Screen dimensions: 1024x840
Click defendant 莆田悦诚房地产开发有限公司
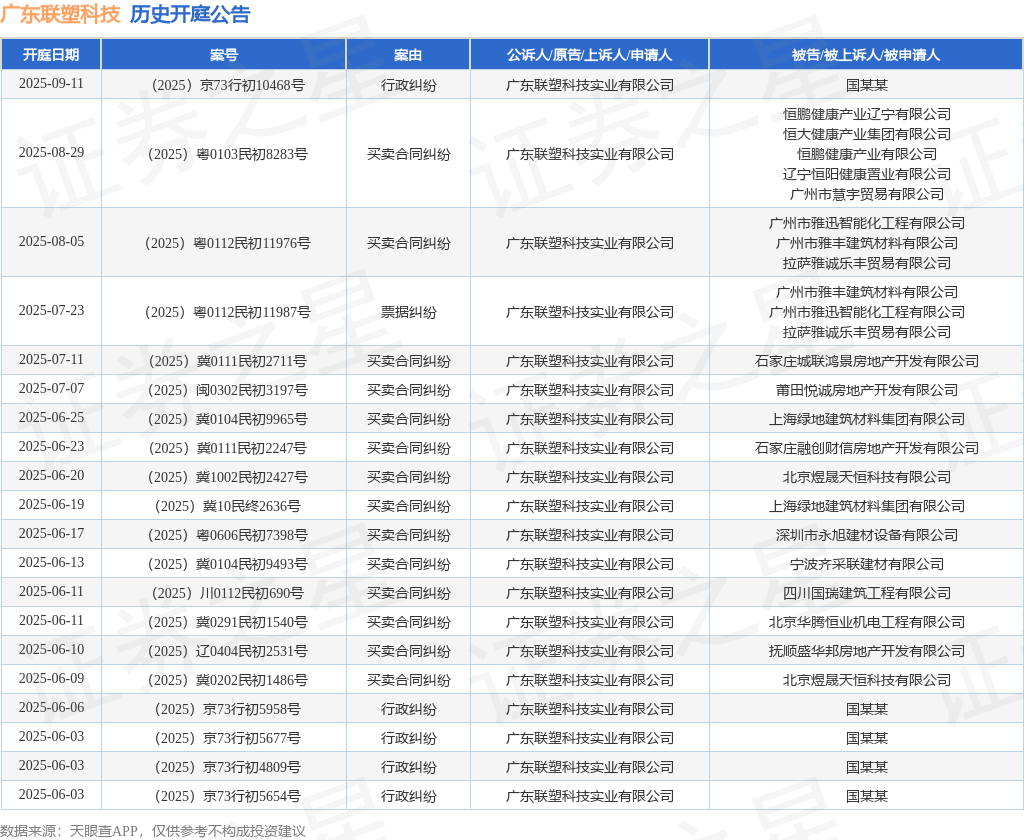[867, 390]
